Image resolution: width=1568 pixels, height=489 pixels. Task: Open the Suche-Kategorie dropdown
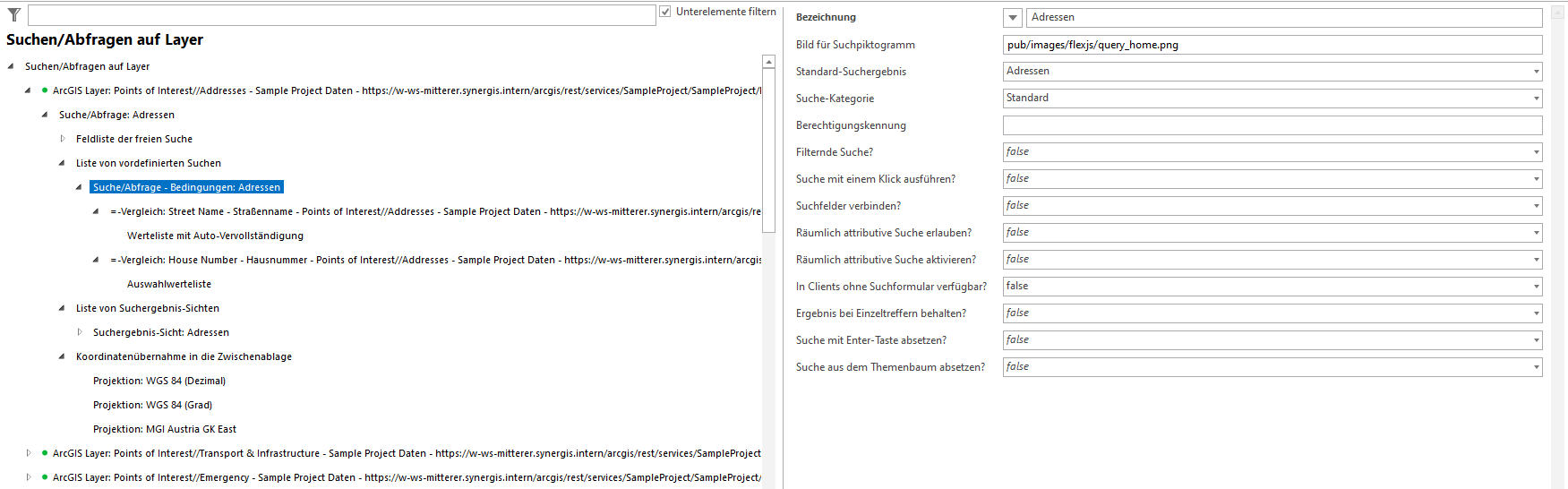[1536, 99]
